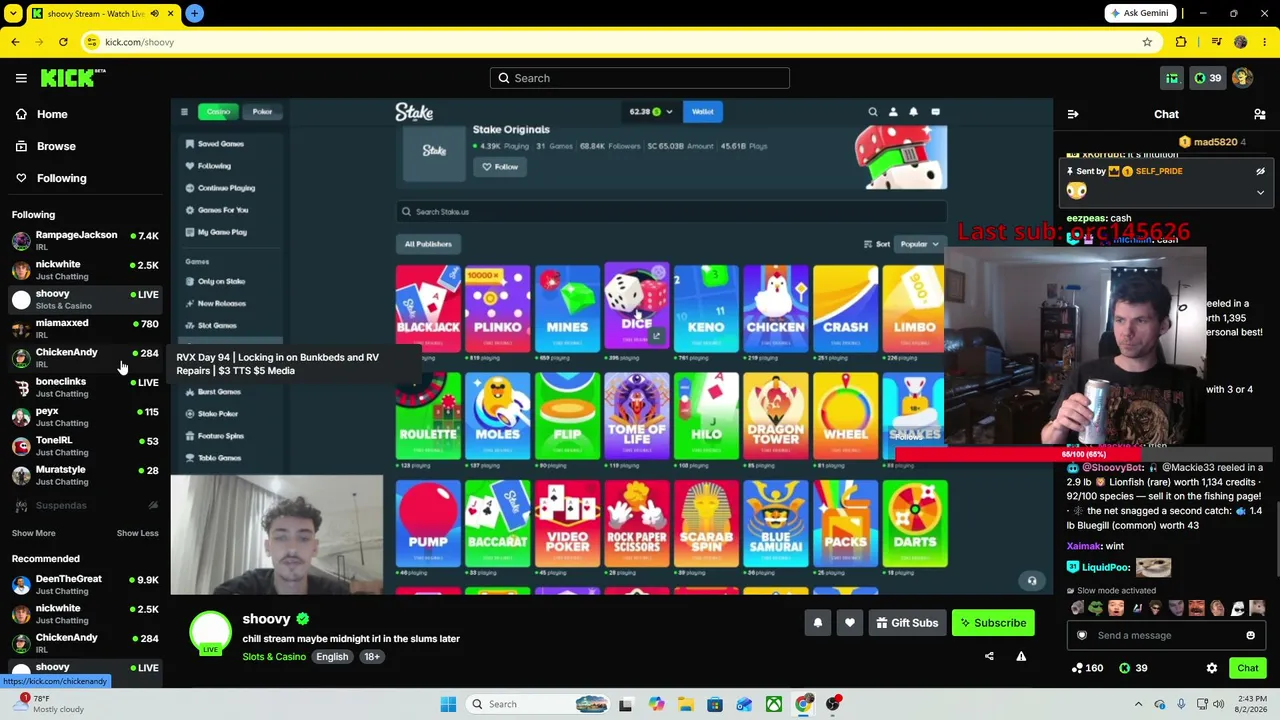Image resolution: width=1280 pixels, height=720 pixels.
Task: Open miamaxxed channel in Following list
Action: (85, 328)
